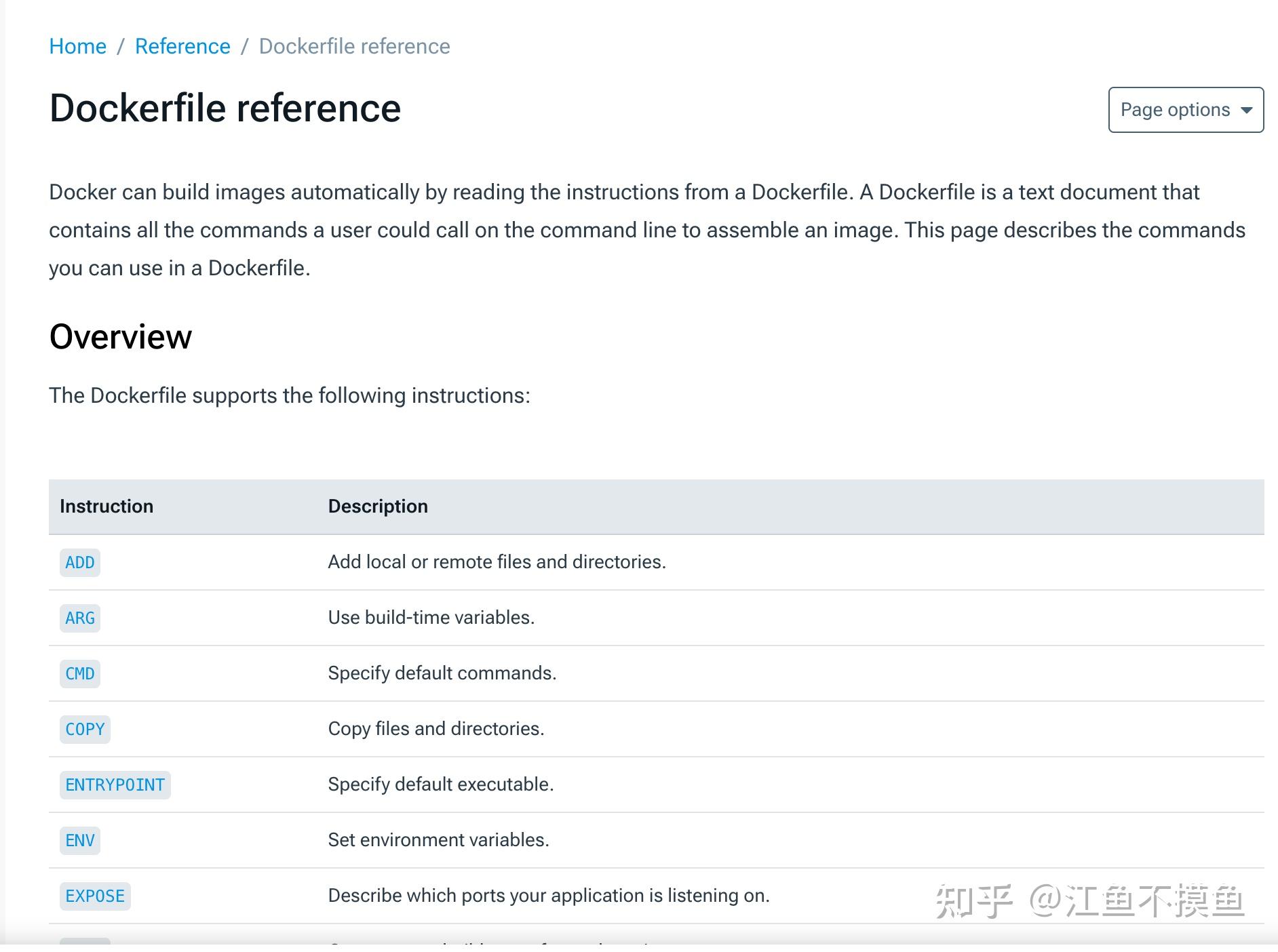
Task: Click the Page options chevron arrow
Action: [x=1247, y=110]
